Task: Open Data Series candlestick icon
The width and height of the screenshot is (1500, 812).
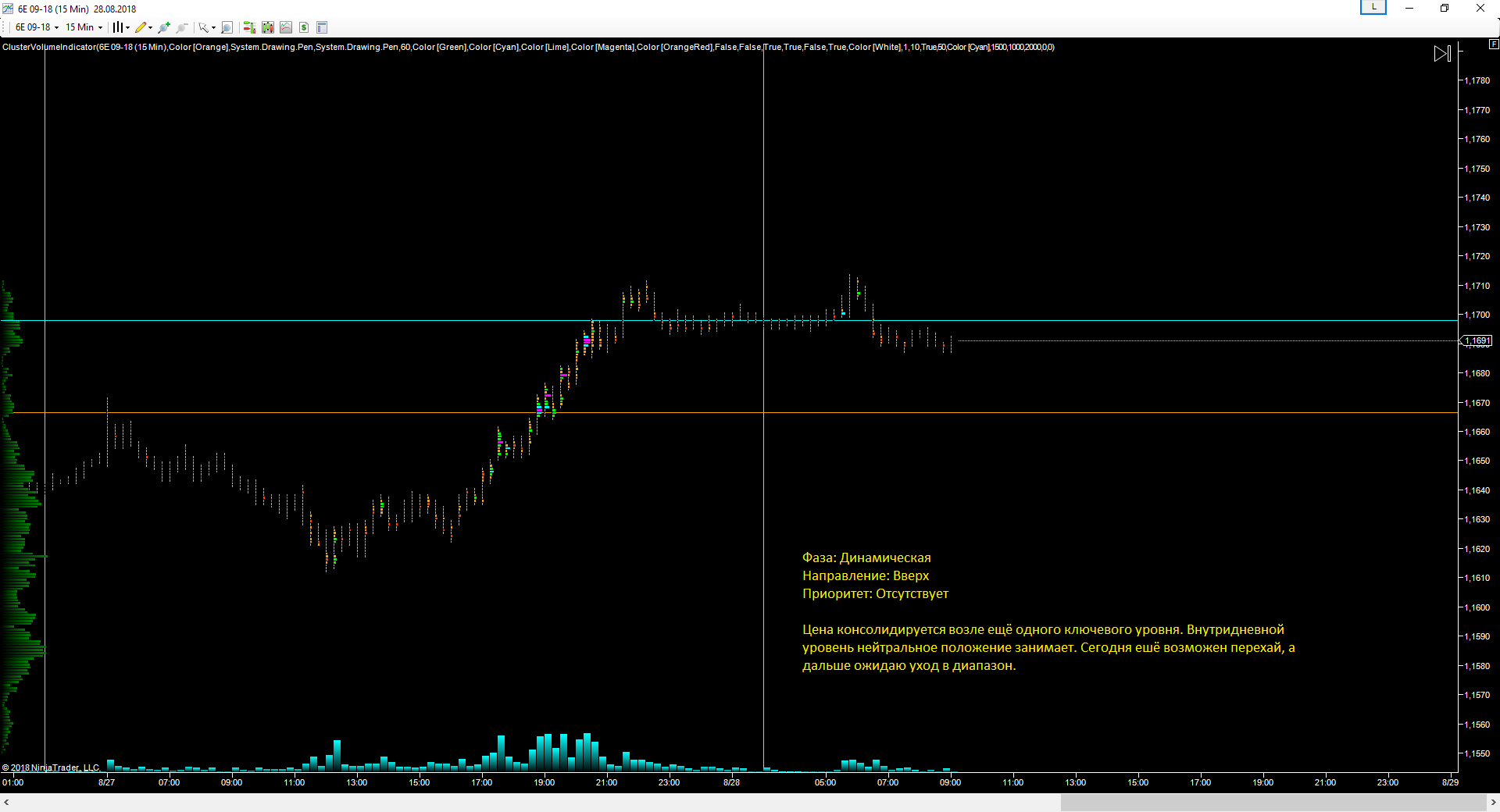Action: [268, 27]
